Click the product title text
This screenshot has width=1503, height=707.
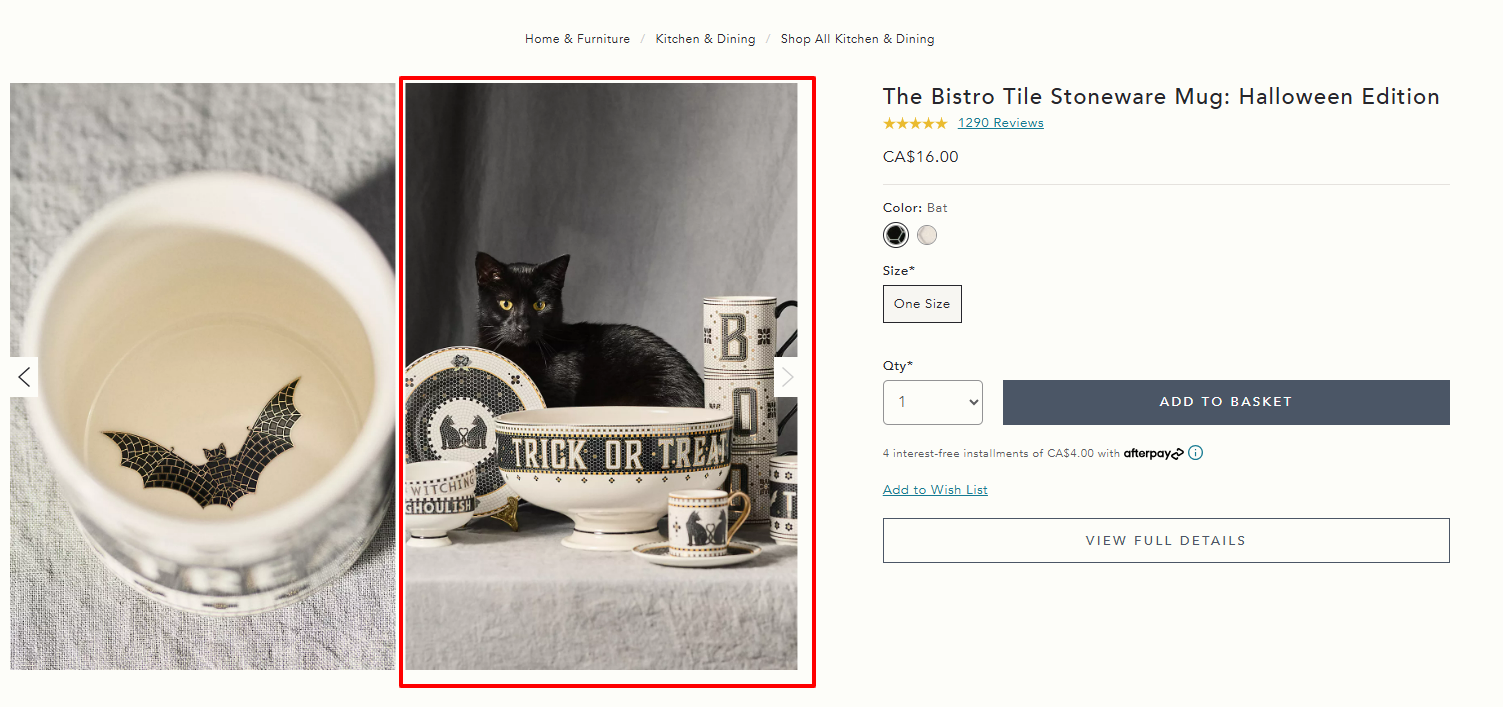(x=1160, y=96)
